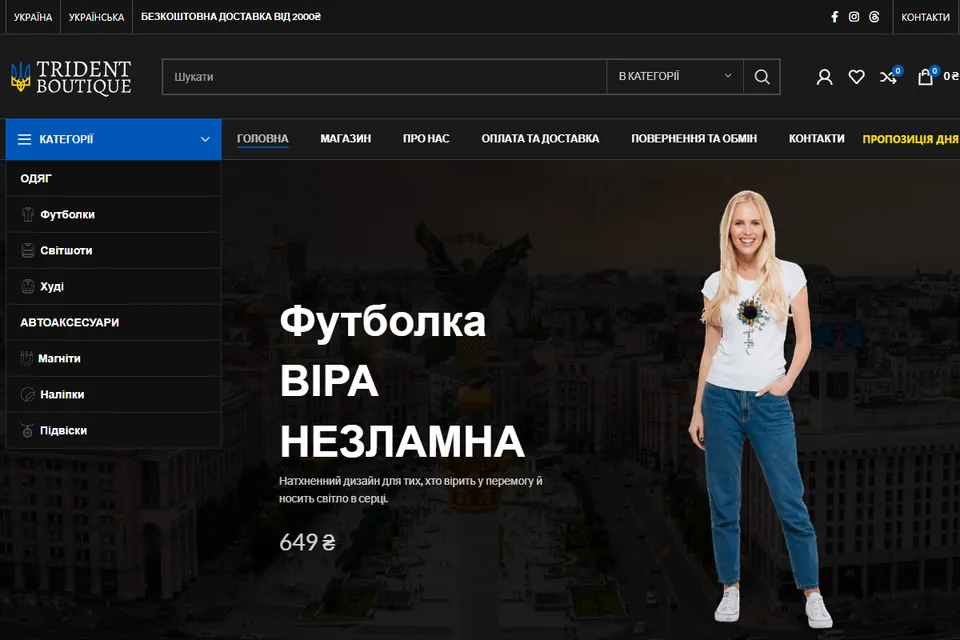Open the Україна country selector
The width and height of the screenshot is (960, 640).
coord(33,17)
